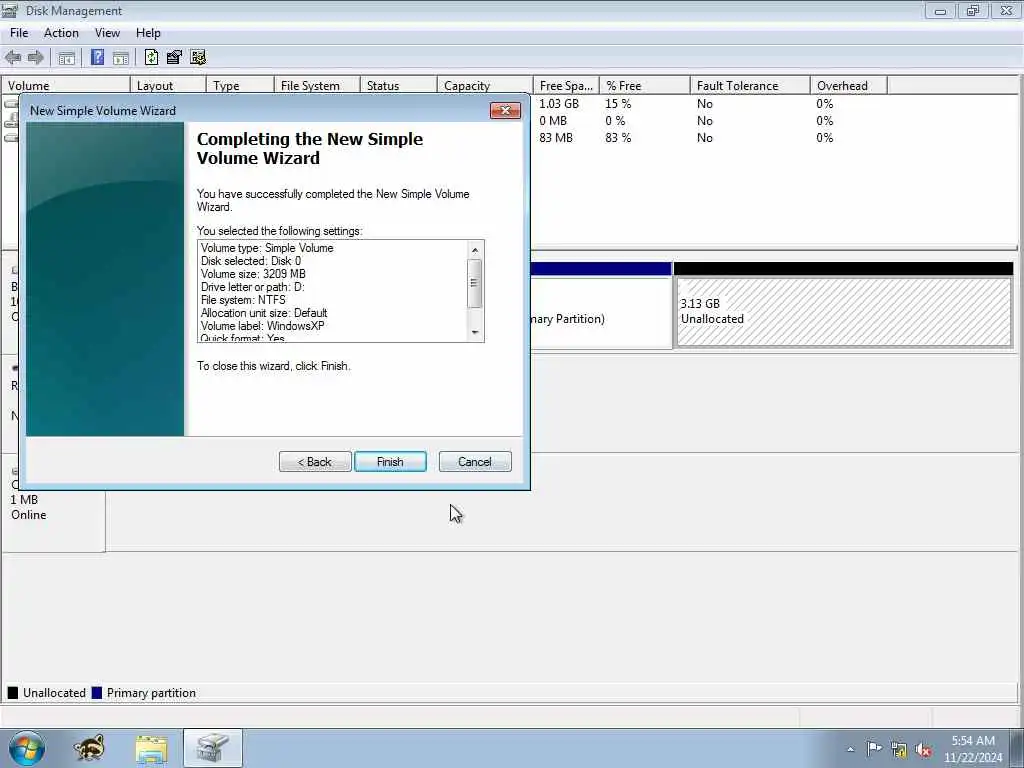Click the settings list scroll up arrow
Image resolution: width=1024 pixels, height=768 pixels.
click(x=475, y=250)
